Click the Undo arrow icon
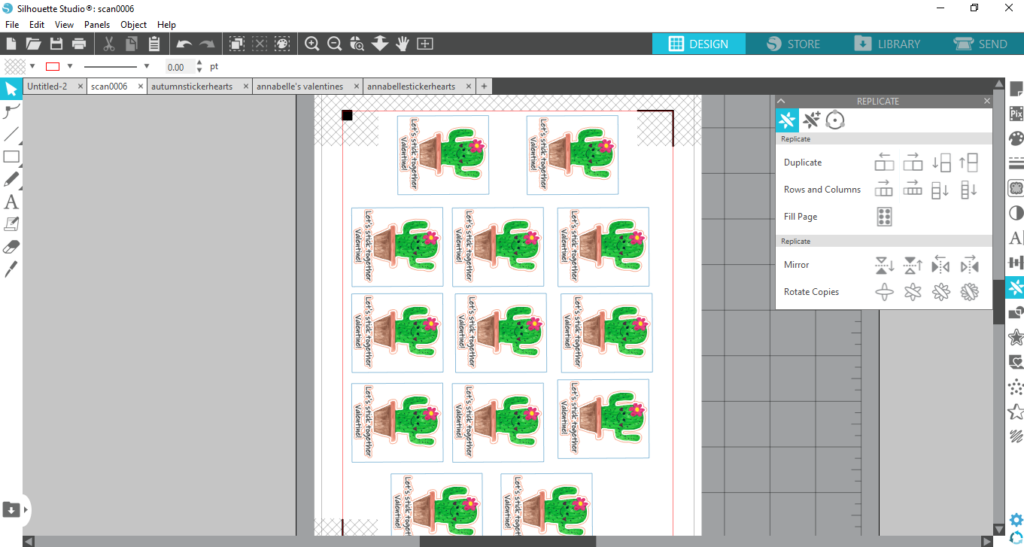Screen dimensions: 1024x547 (x=184, y=44)
